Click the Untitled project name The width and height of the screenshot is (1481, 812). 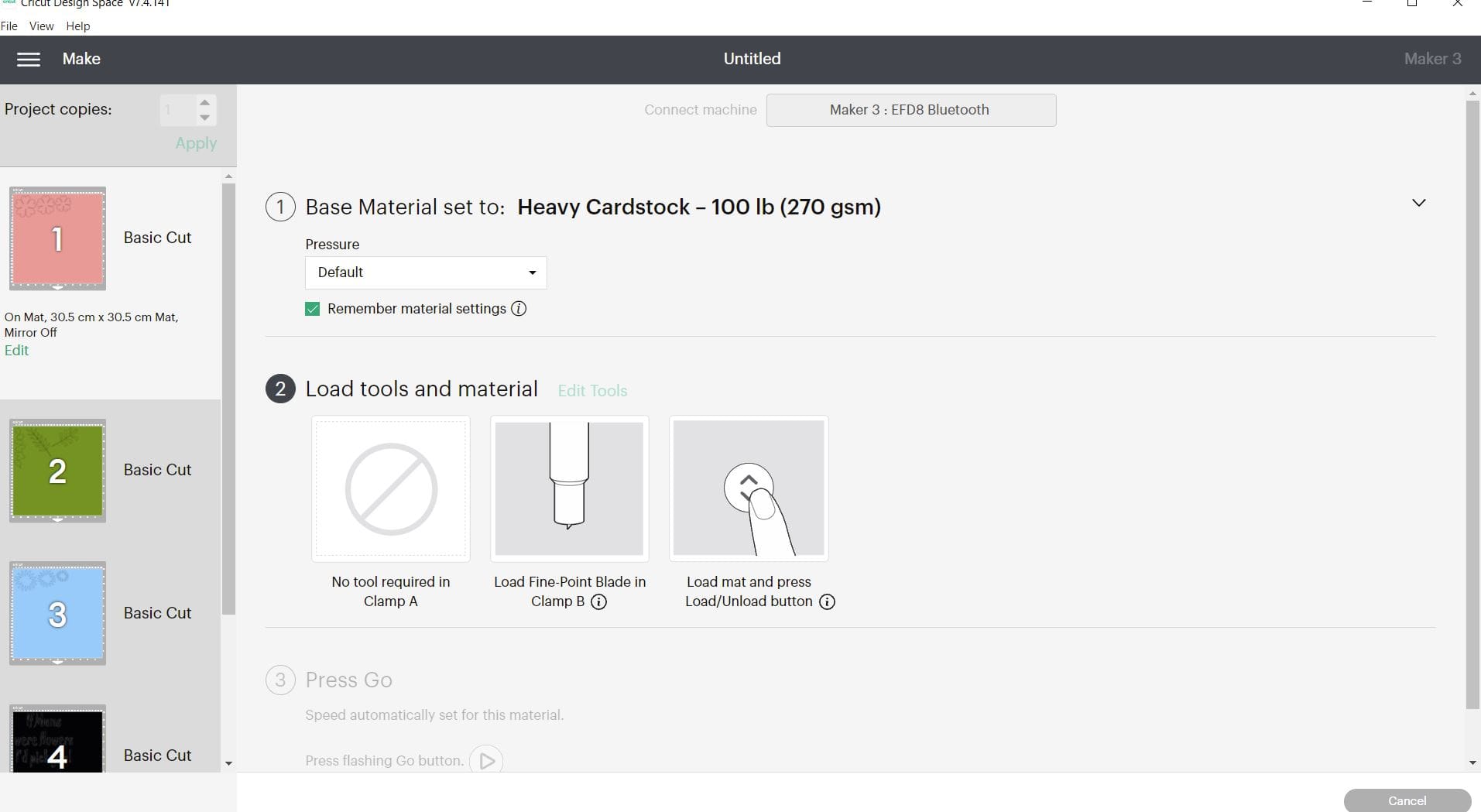tap(752, 59)
